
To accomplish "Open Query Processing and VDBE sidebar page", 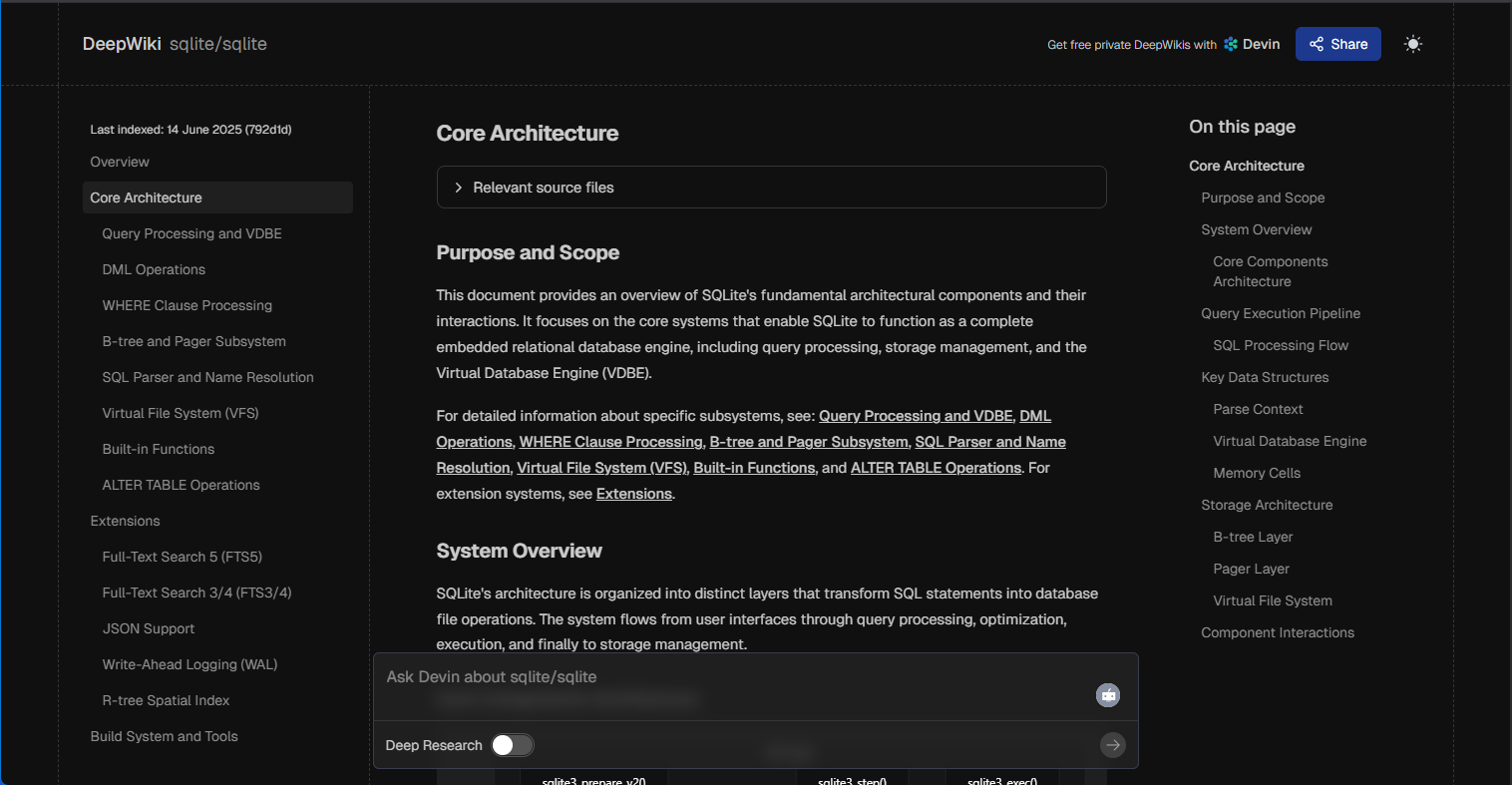I will [191, 233].
